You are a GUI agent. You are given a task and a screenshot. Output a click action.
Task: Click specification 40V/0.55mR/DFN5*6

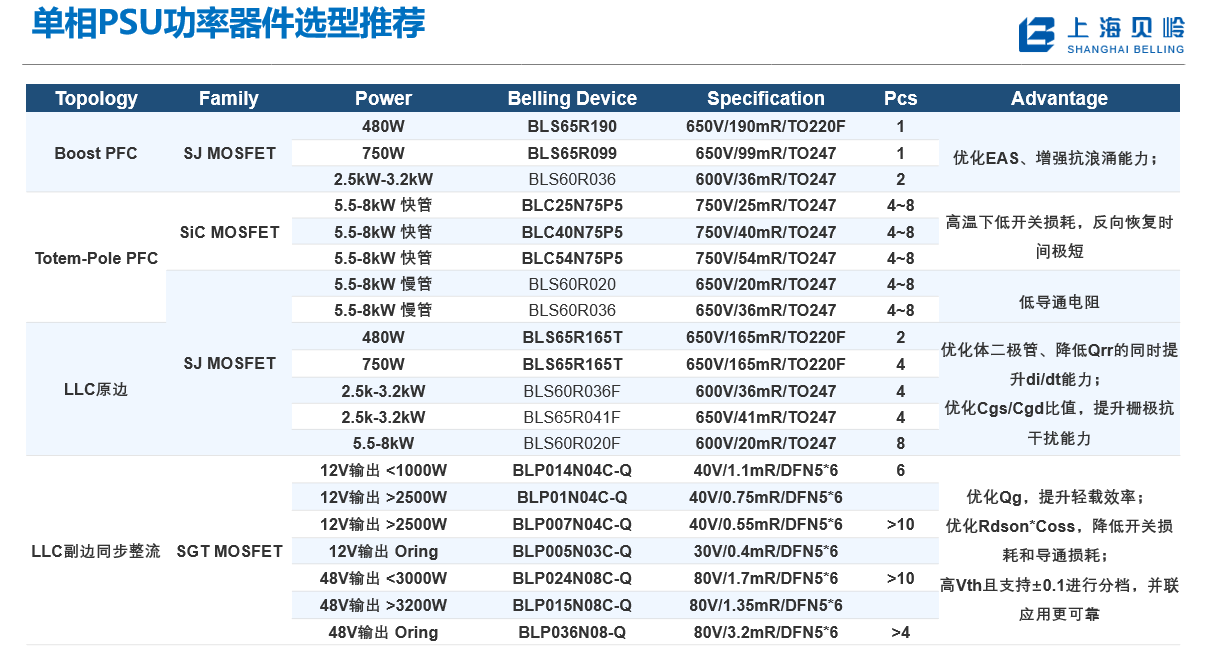click(766, 524)
